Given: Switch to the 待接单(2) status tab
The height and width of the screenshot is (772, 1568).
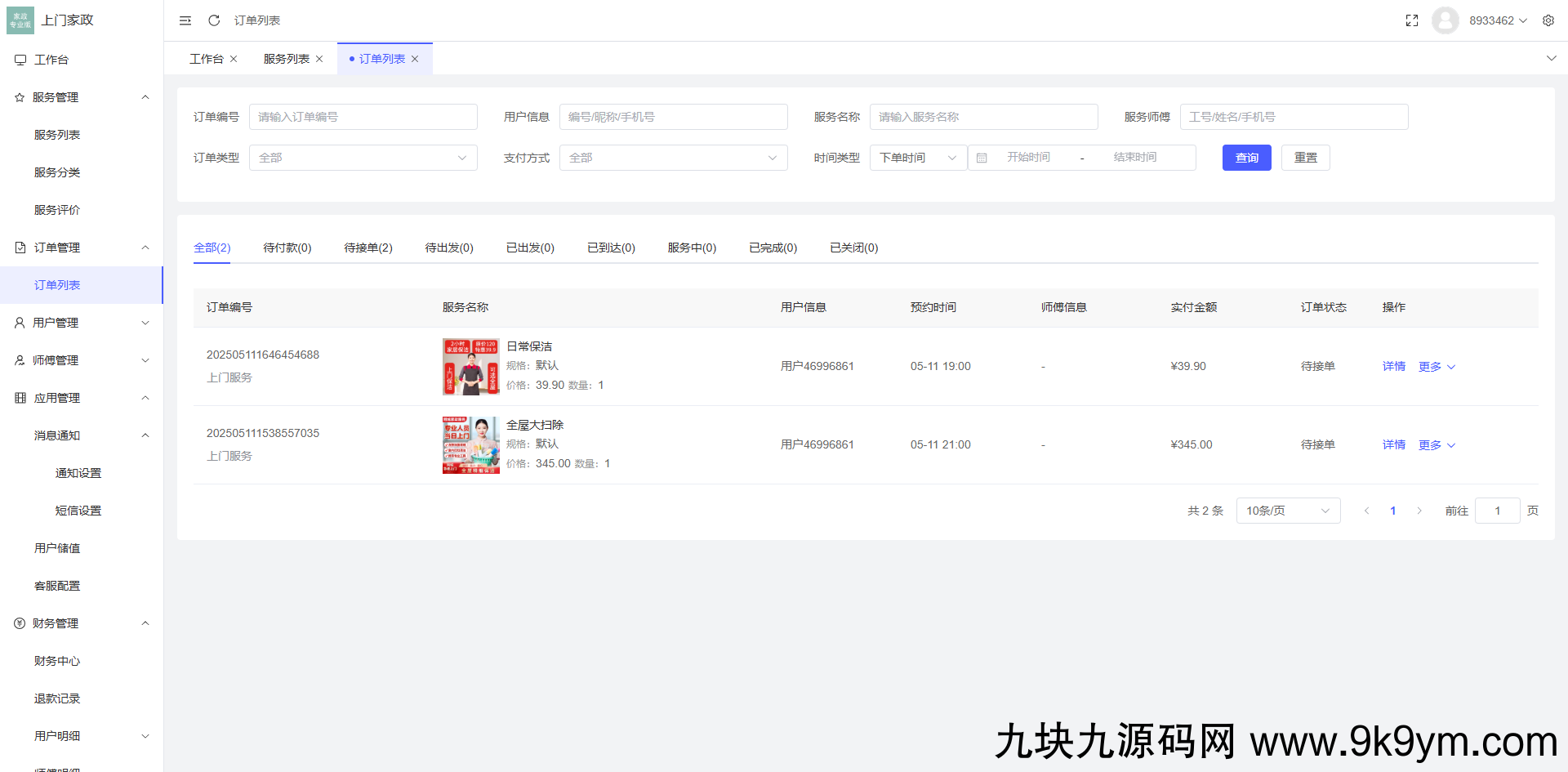Looking at the screenshot, I should (x=367, y=248).
